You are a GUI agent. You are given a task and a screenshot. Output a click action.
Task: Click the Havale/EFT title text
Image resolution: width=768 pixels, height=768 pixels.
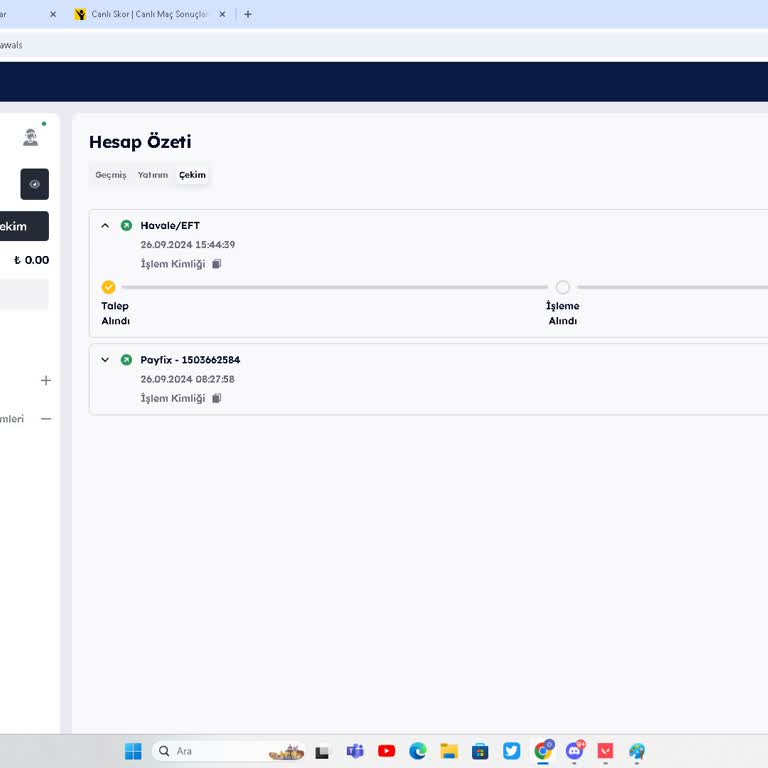[x=170, y=225]
